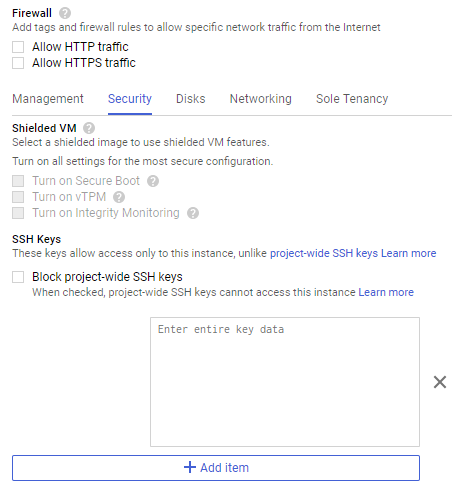Open the Firewall help icon
The height and width of the screenshot is (500, 455).
65,13
